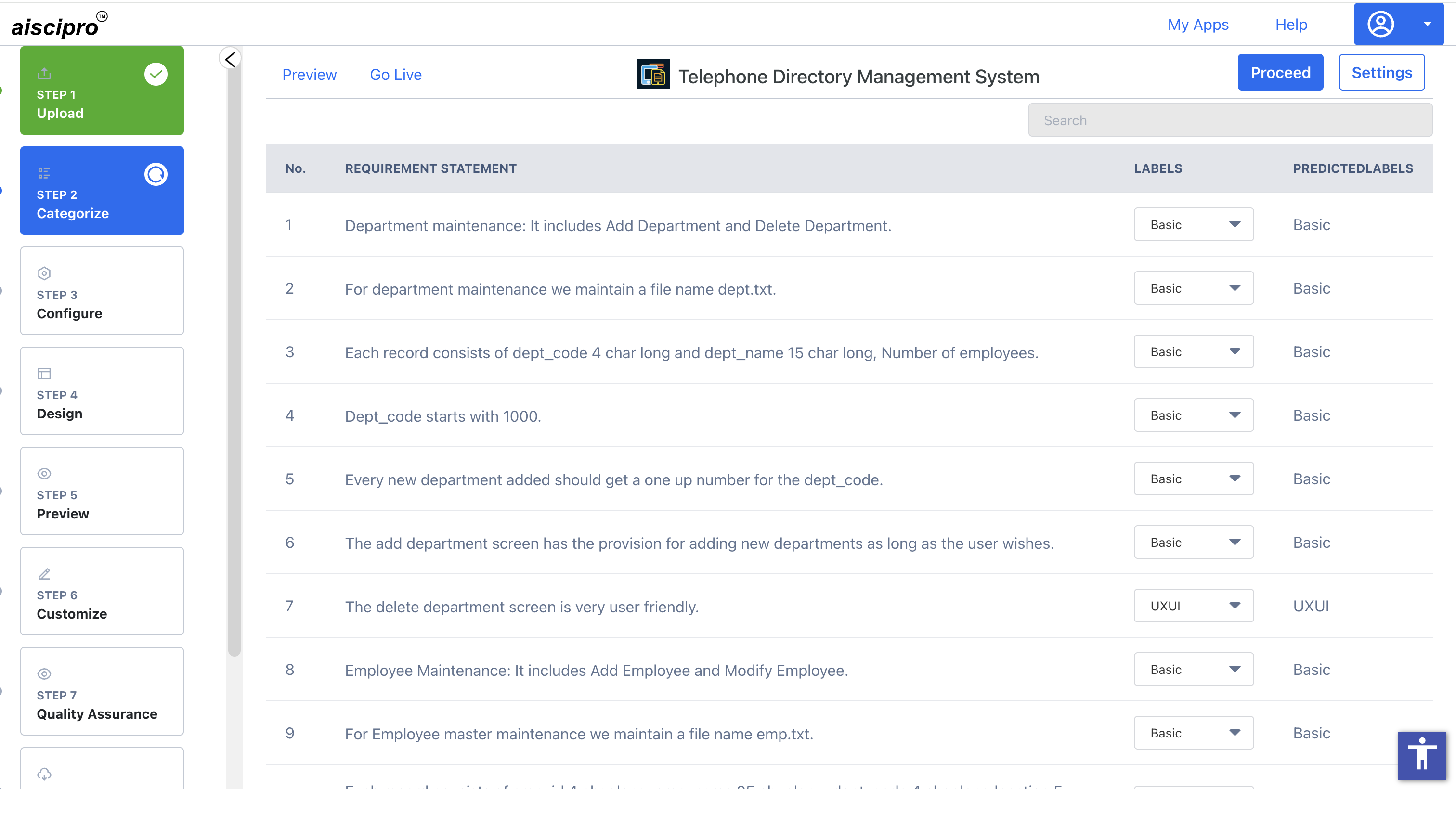Click the Step 6 customize pencil icon
The height and width of the screenshot is (828, 1456).
[44, 574]
